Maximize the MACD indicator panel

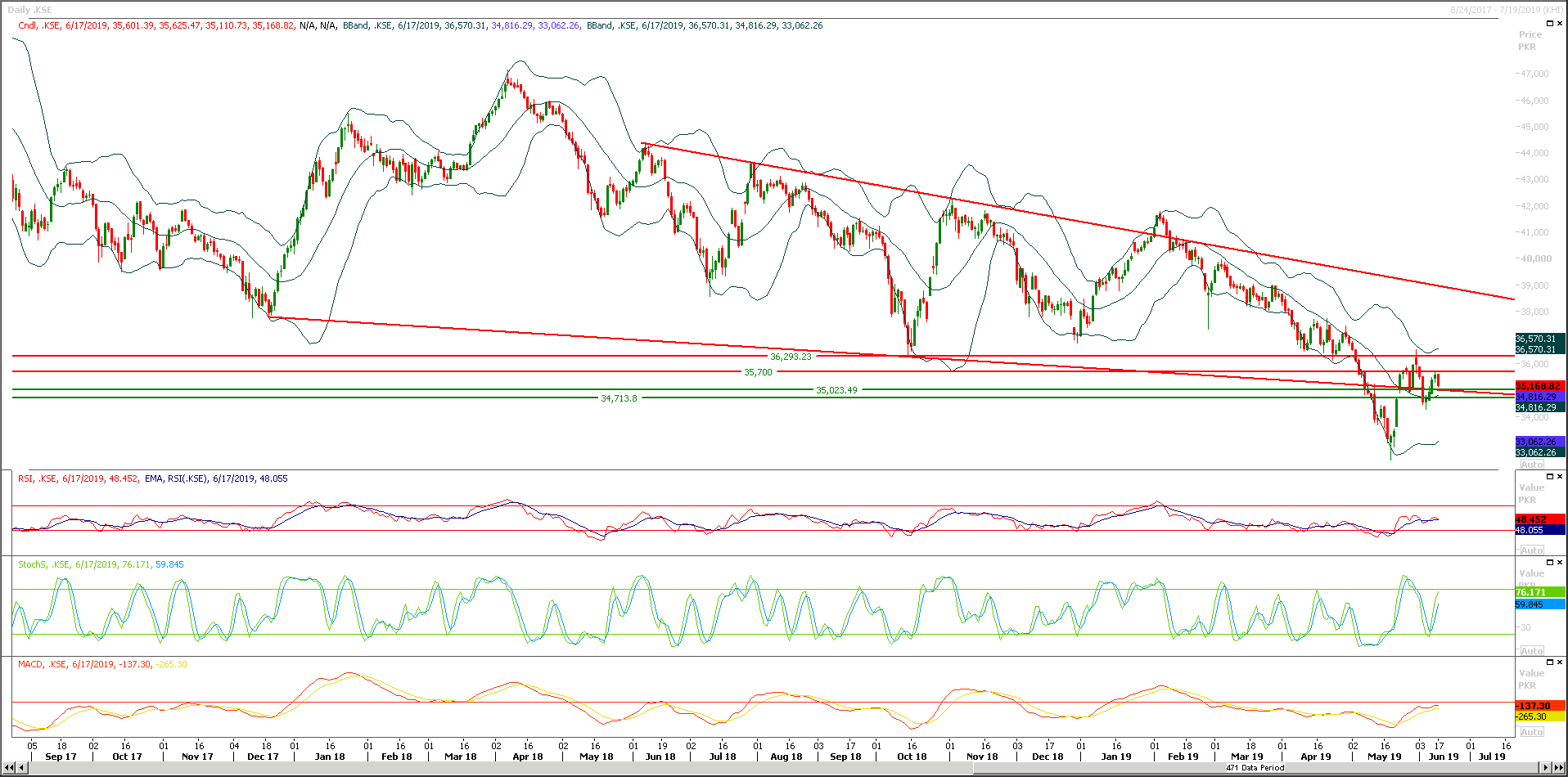[1550, 663]
